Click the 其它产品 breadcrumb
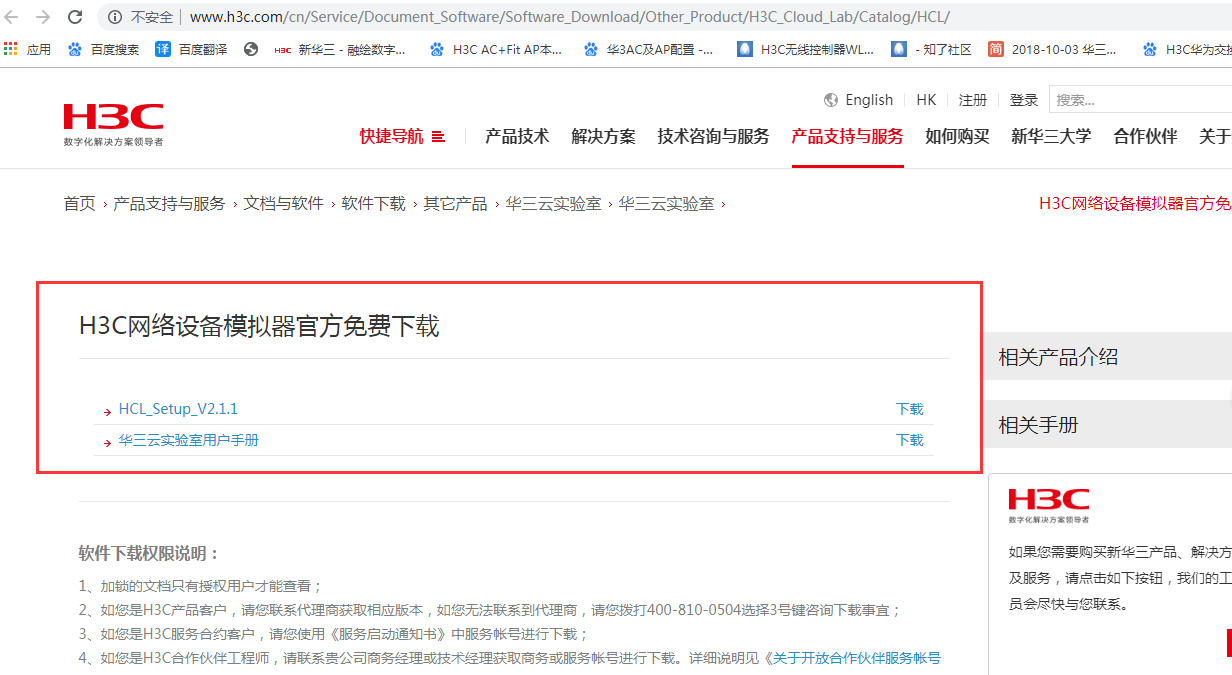The image size is (1232, 675). 455,203
